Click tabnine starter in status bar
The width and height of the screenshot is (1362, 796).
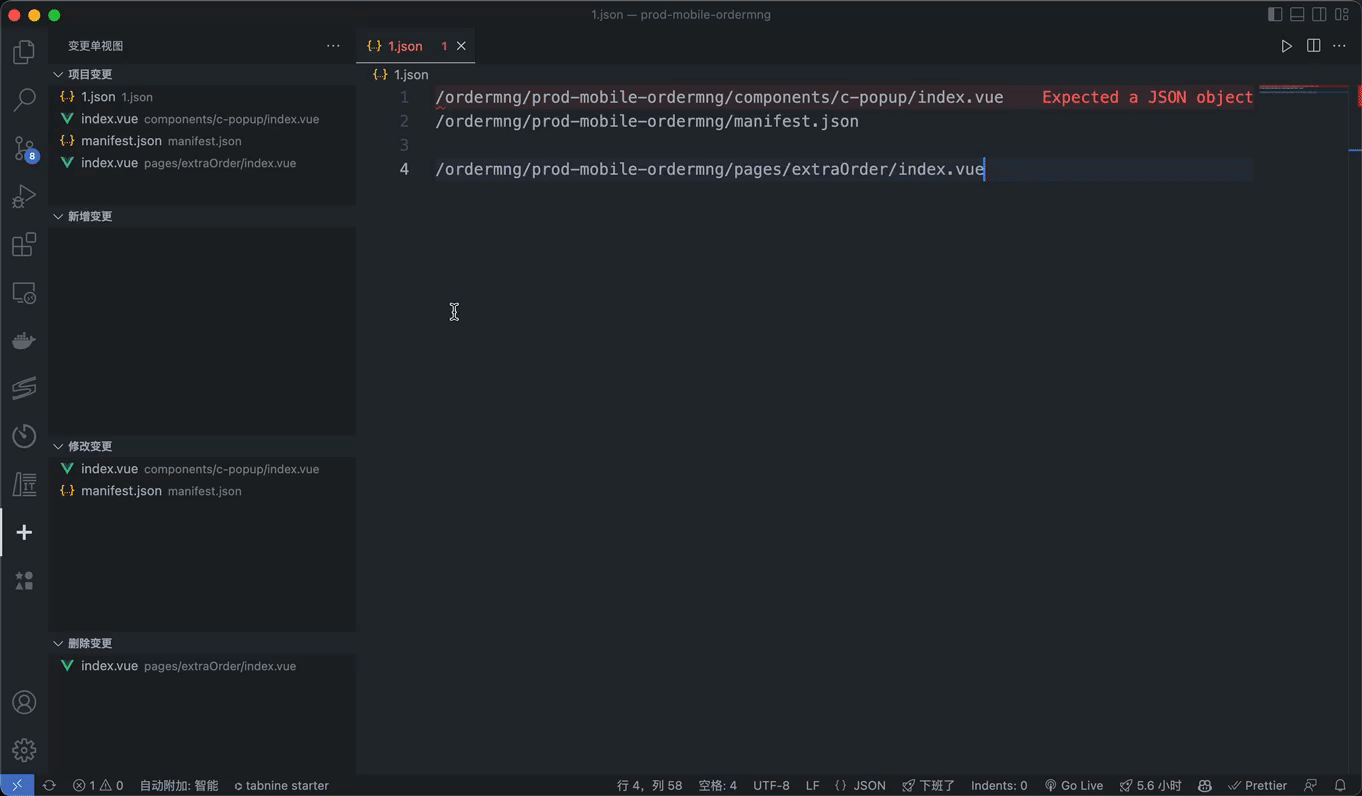(281, 785)
